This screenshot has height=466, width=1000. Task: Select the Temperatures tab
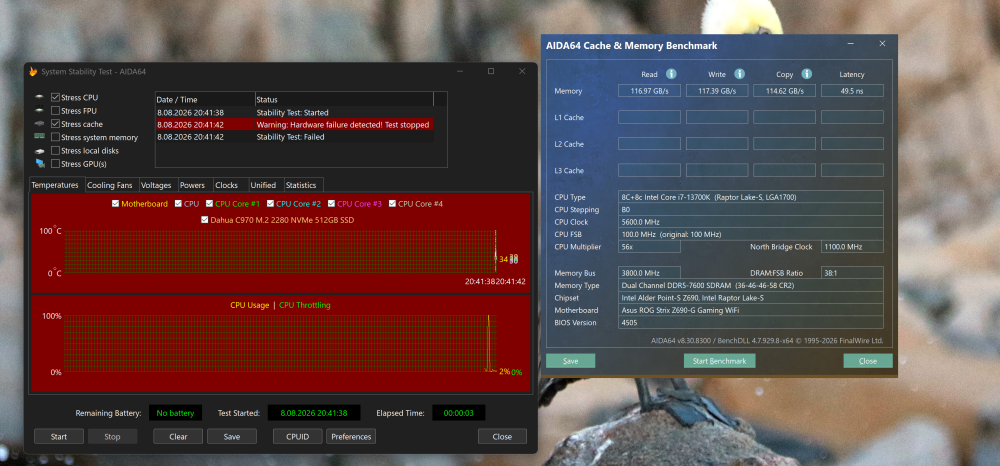pos(55,185)
